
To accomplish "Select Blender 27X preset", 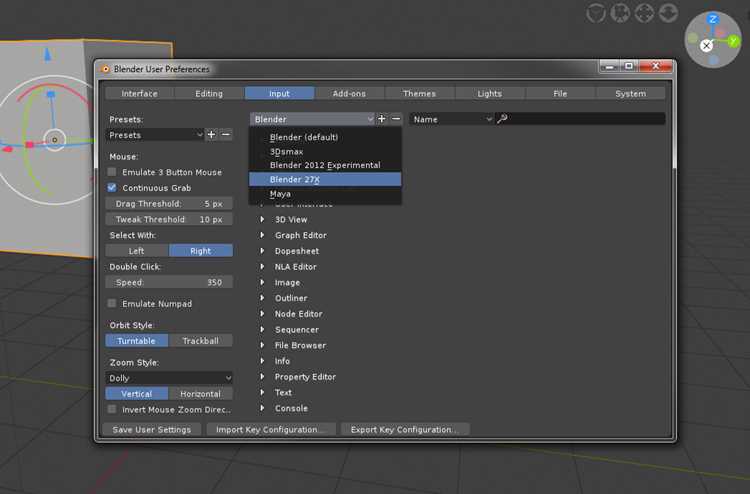I will pos(325,179).
